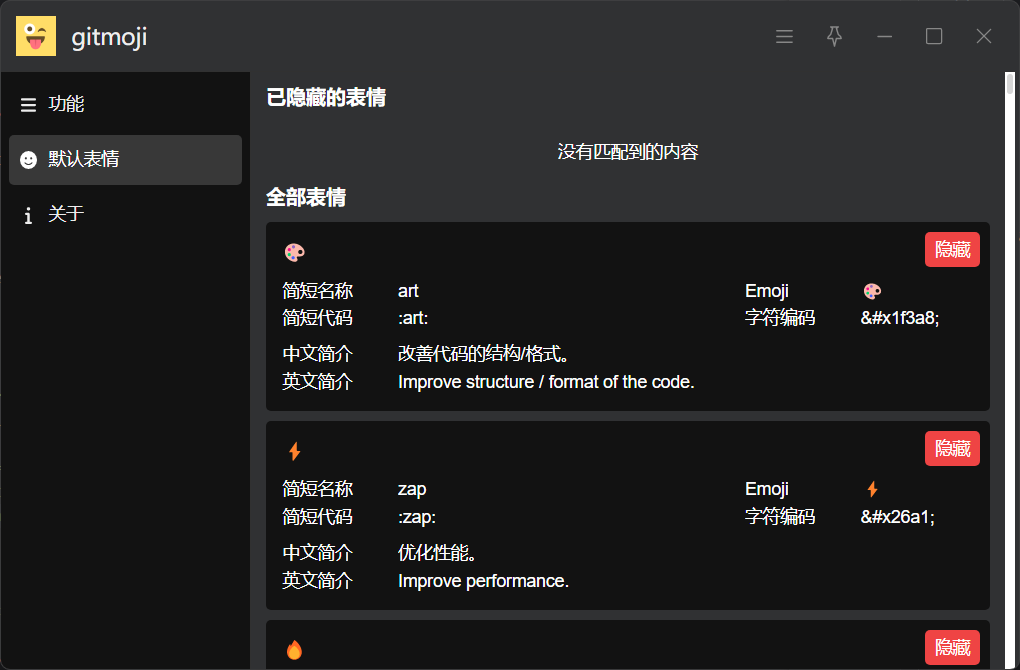Click the '已隐藏的表情' heading
The width and height of the screenshot is (1020, 670).
click(x=326, y=98)
